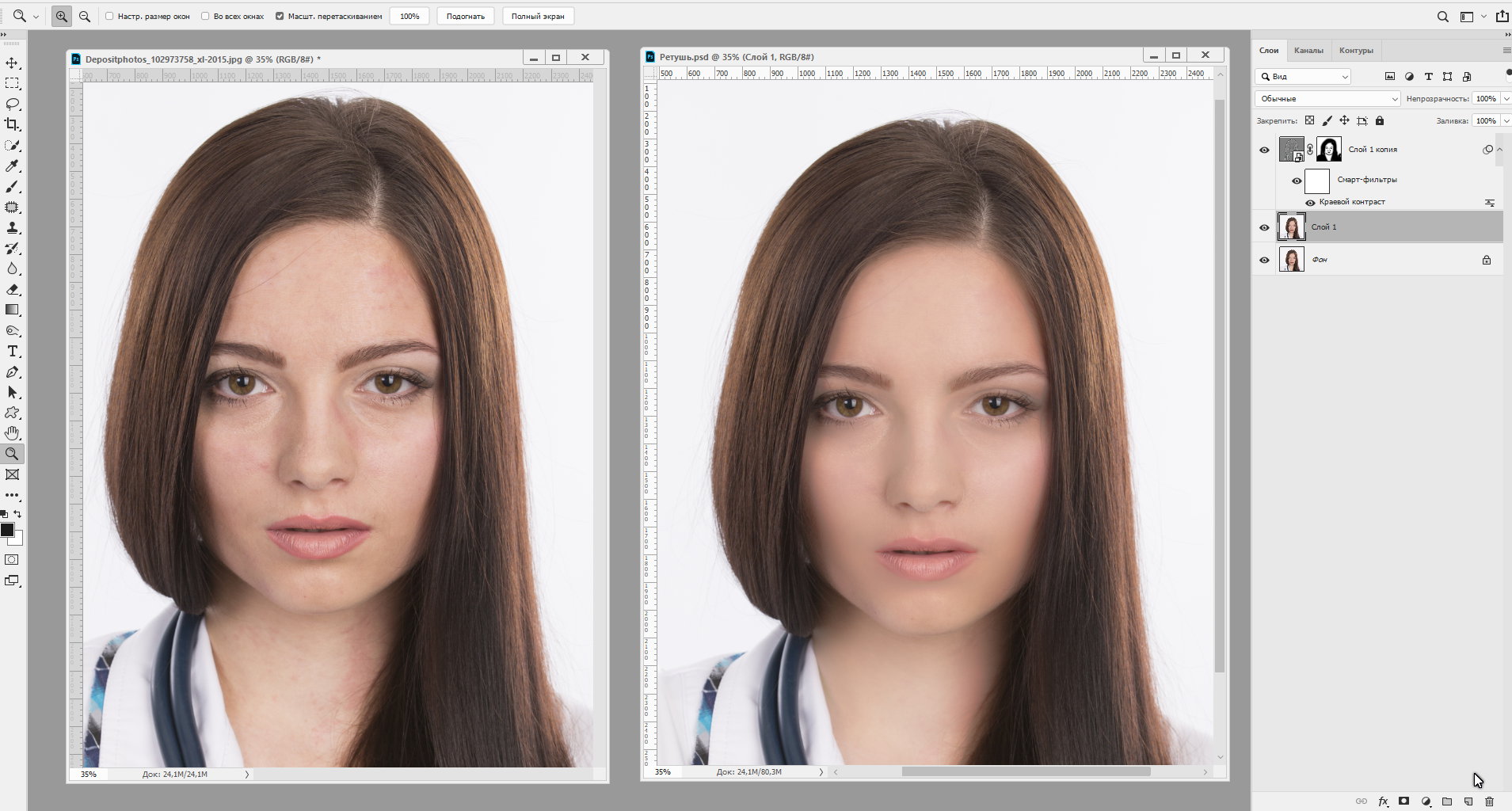Viewport: 1512px width, 811px height.
Task: Switch to the 'Каналы' tab
Action: tap(1308, 51)
